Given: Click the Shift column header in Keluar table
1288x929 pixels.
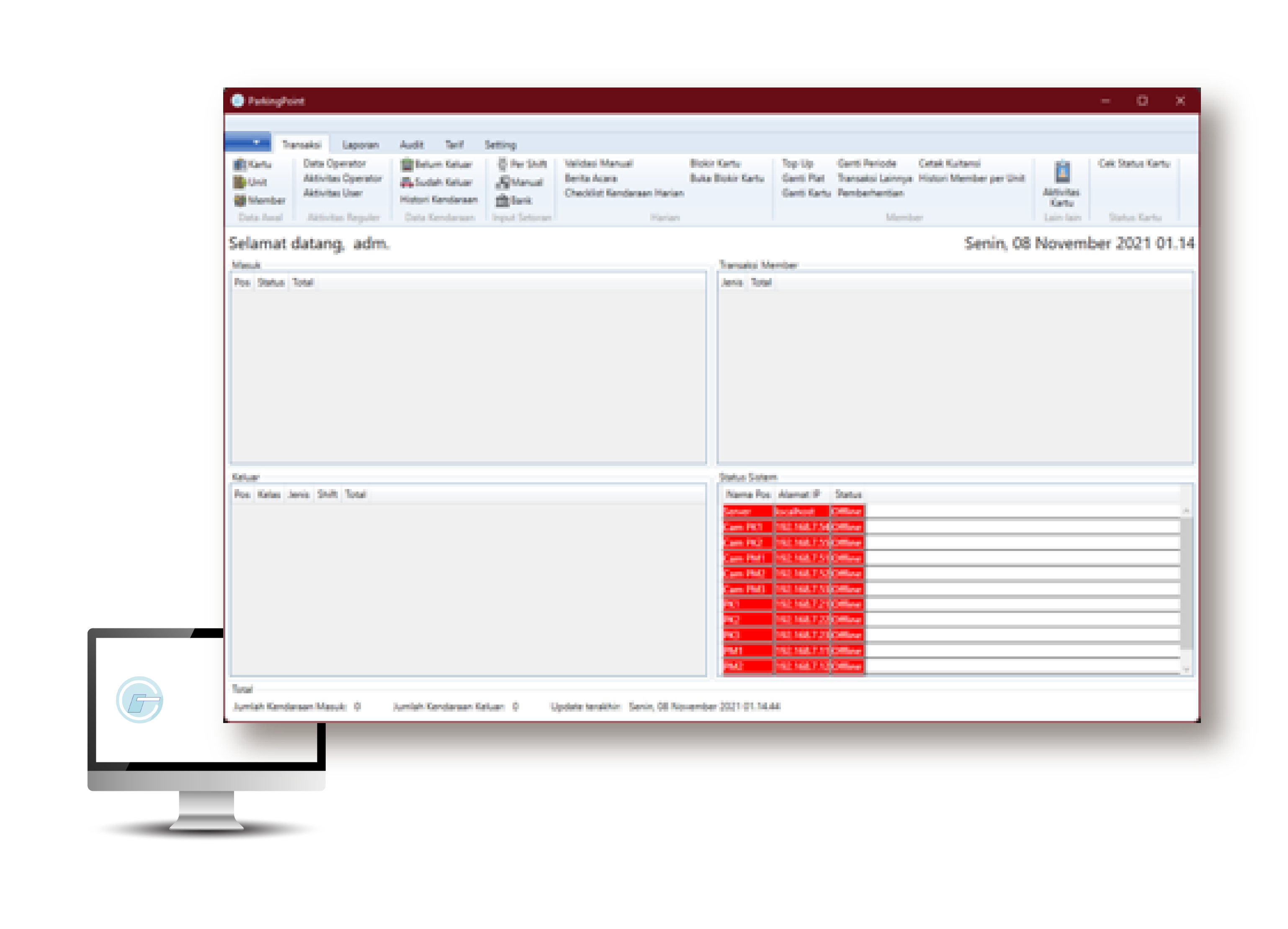Looking at the screenshot, I should (327, 494).
